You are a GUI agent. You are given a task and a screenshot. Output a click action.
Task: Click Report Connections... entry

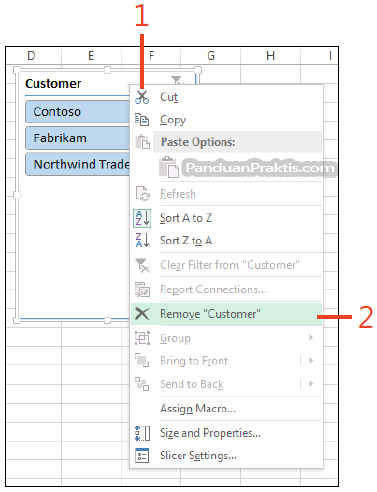click(226, 289)
